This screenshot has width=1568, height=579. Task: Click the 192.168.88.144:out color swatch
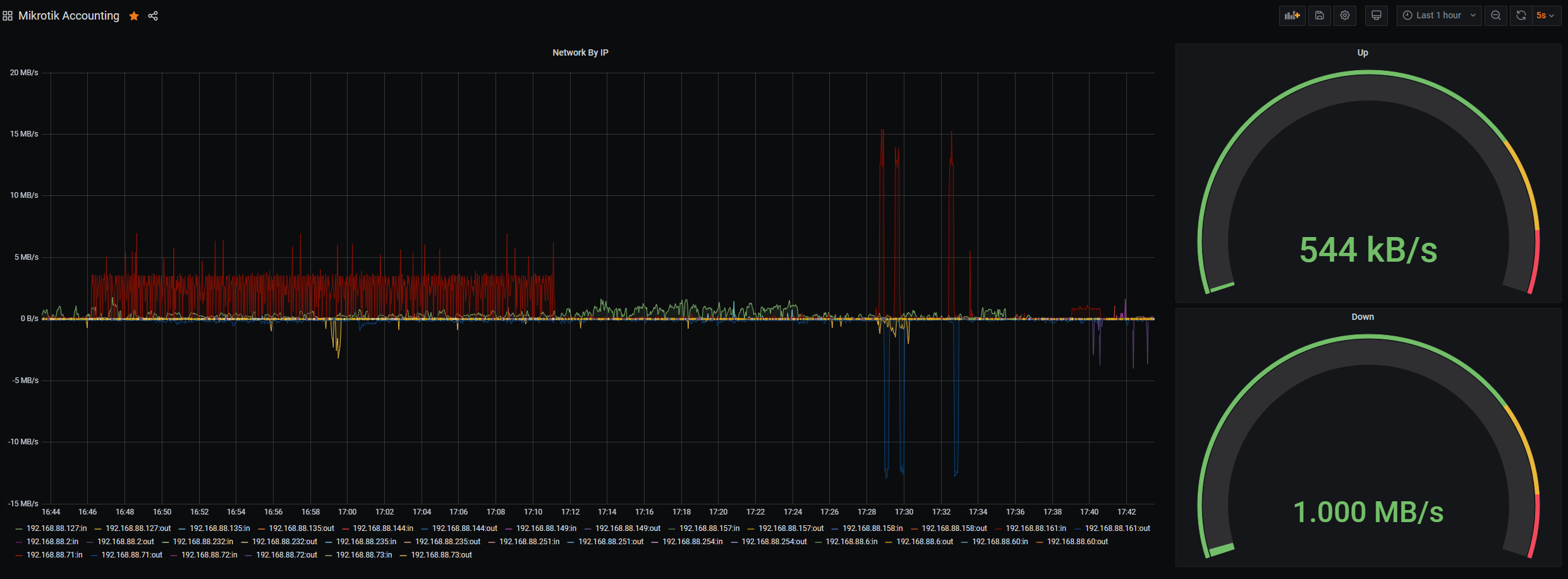tap(425, 529)
